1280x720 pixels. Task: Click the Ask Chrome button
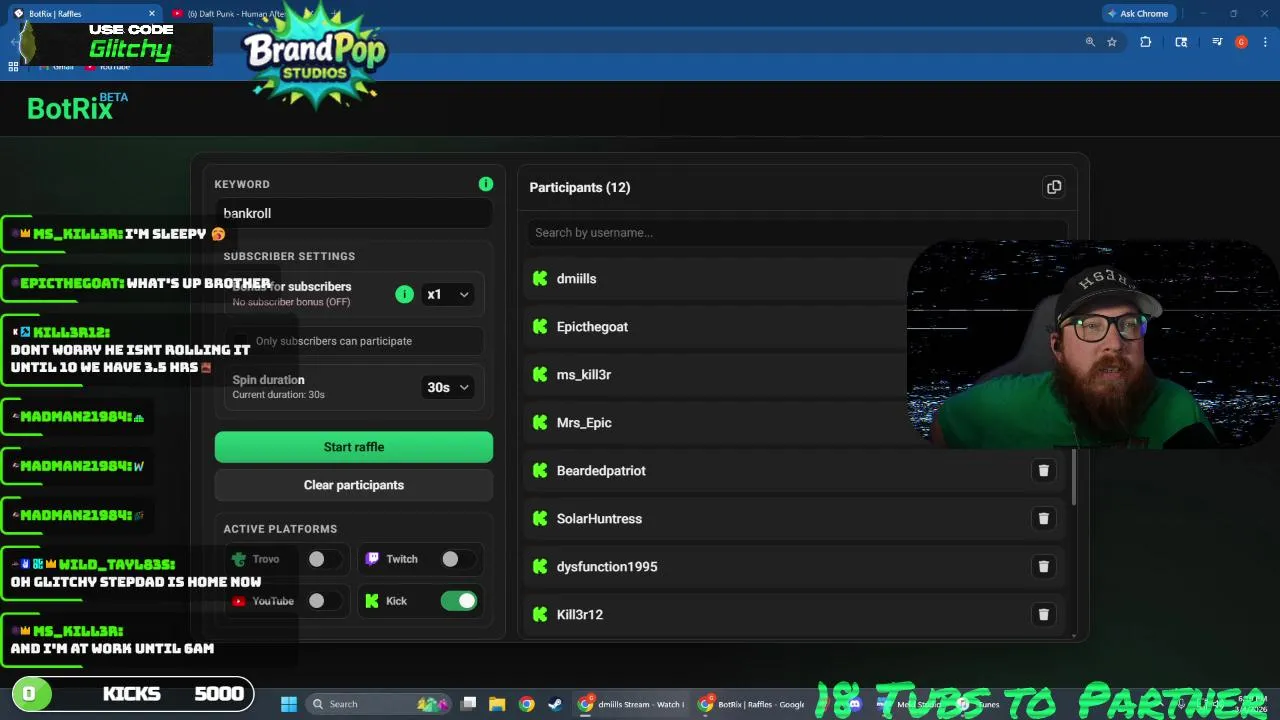1138,14
